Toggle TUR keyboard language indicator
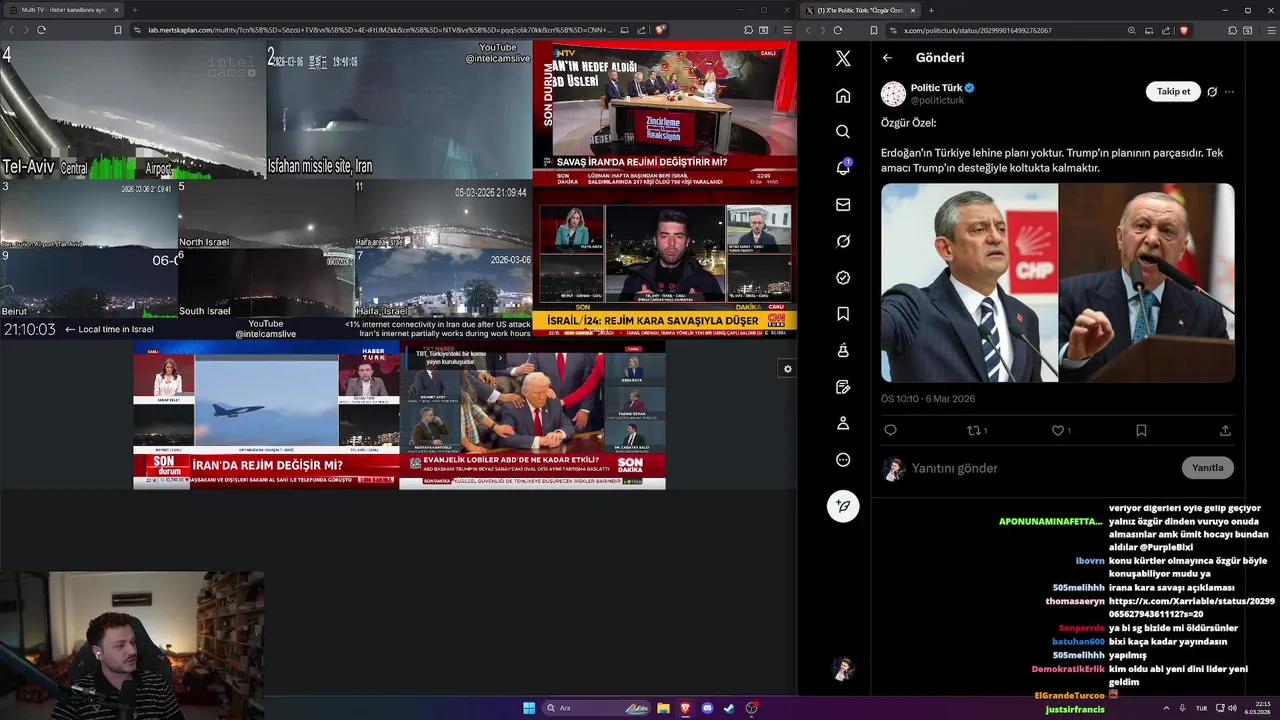The image size is (1280, 720). (1201, 708)
